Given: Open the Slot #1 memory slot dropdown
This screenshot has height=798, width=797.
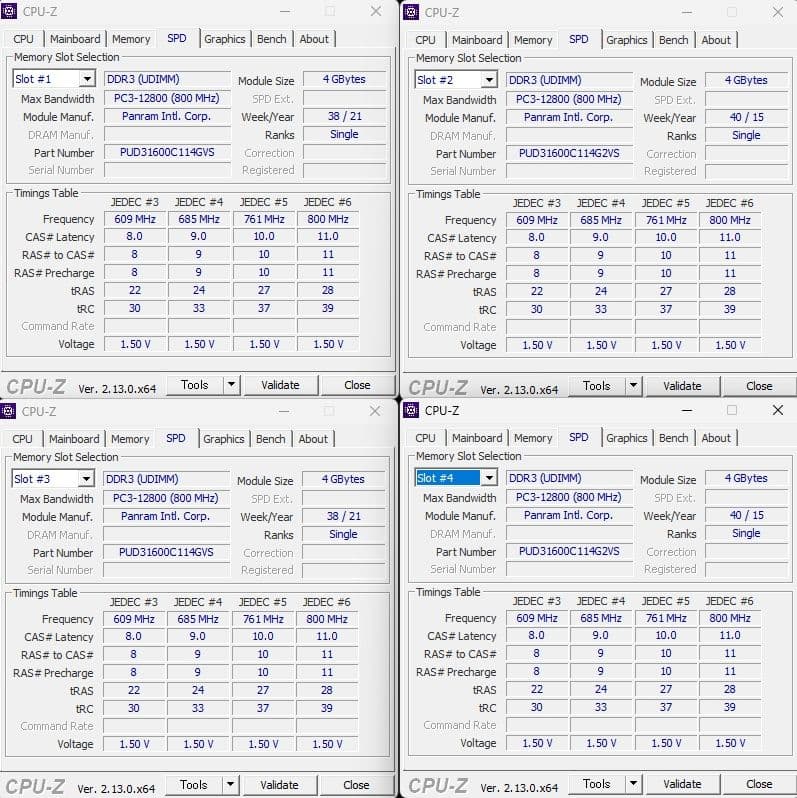Looking at the screenshot, I should point(88,79).
